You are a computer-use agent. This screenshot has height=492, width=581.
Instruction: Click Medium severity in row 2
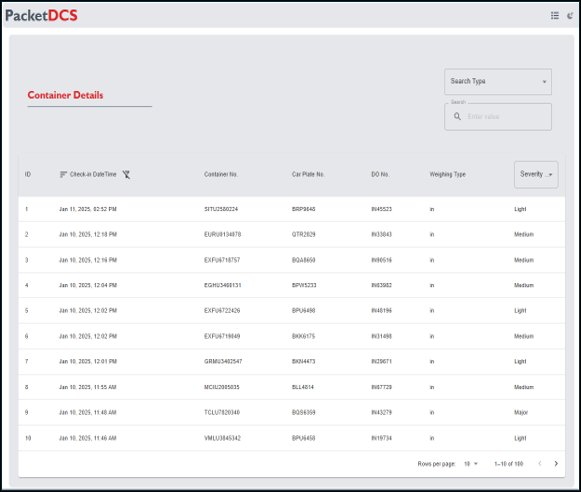(x=524, y=235)
